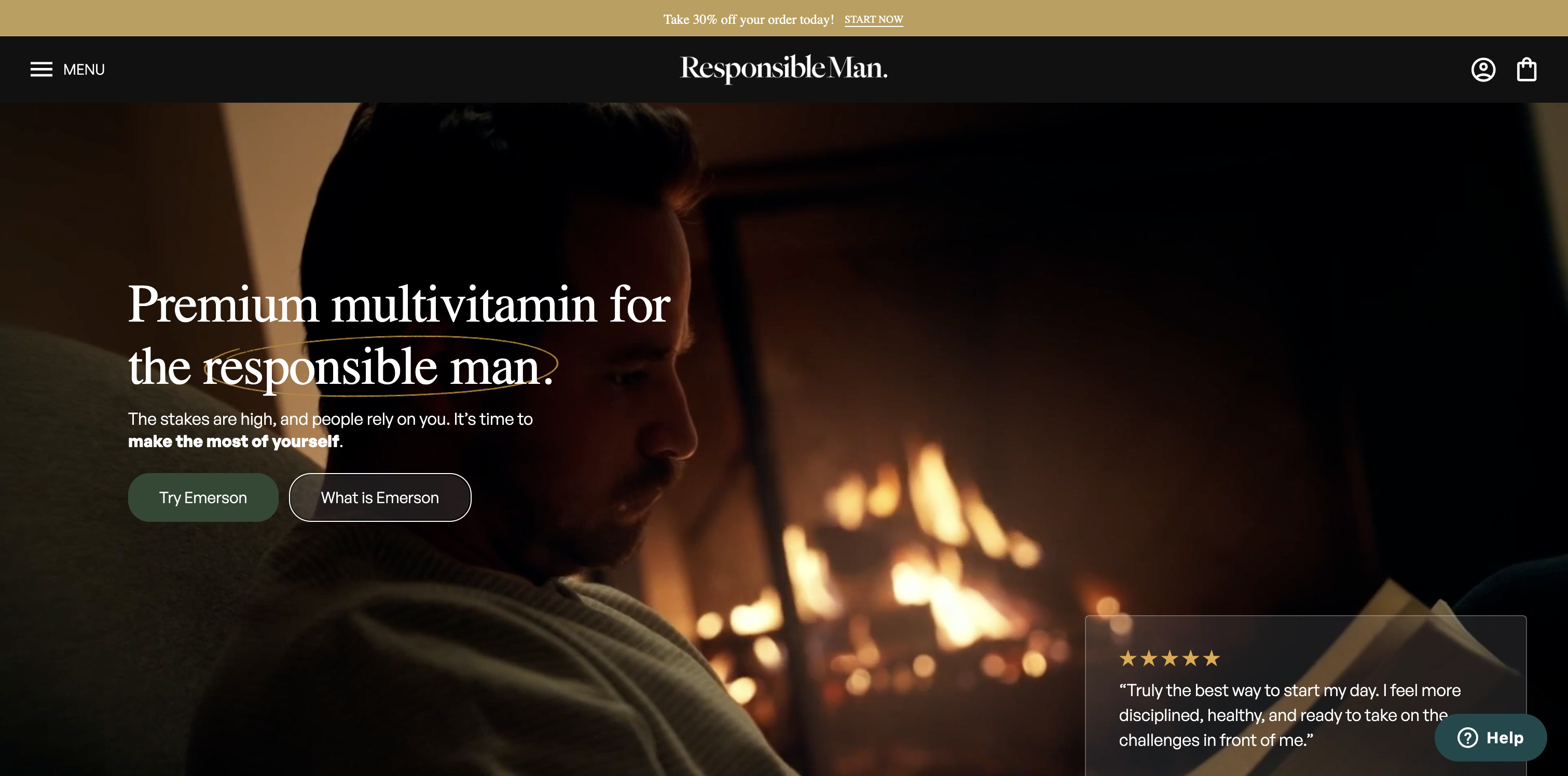Select the customer review quote text
The width and height of the screenshot is (1568, 776).
tap(1289, 715)
